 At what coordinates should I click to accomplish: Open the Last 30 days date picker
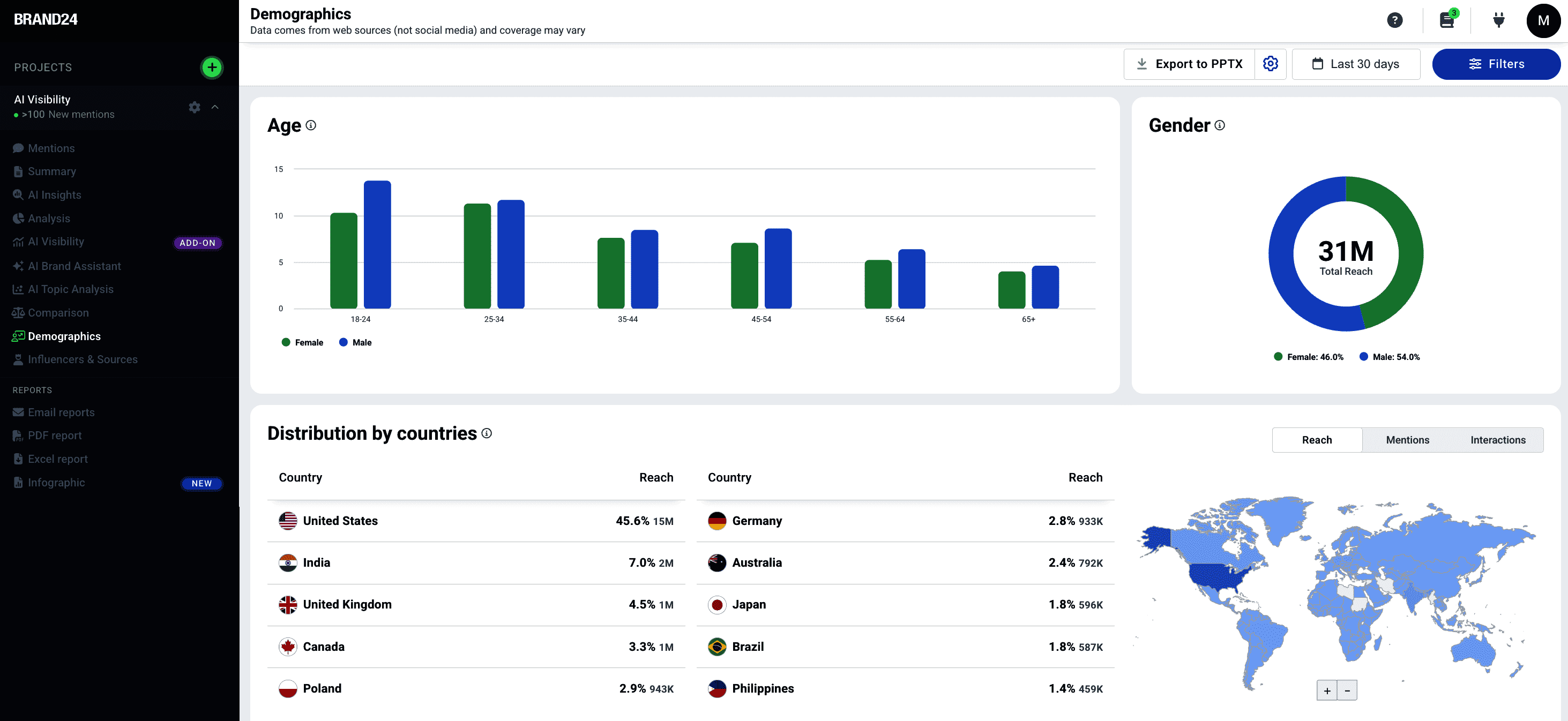(1356, 64)
